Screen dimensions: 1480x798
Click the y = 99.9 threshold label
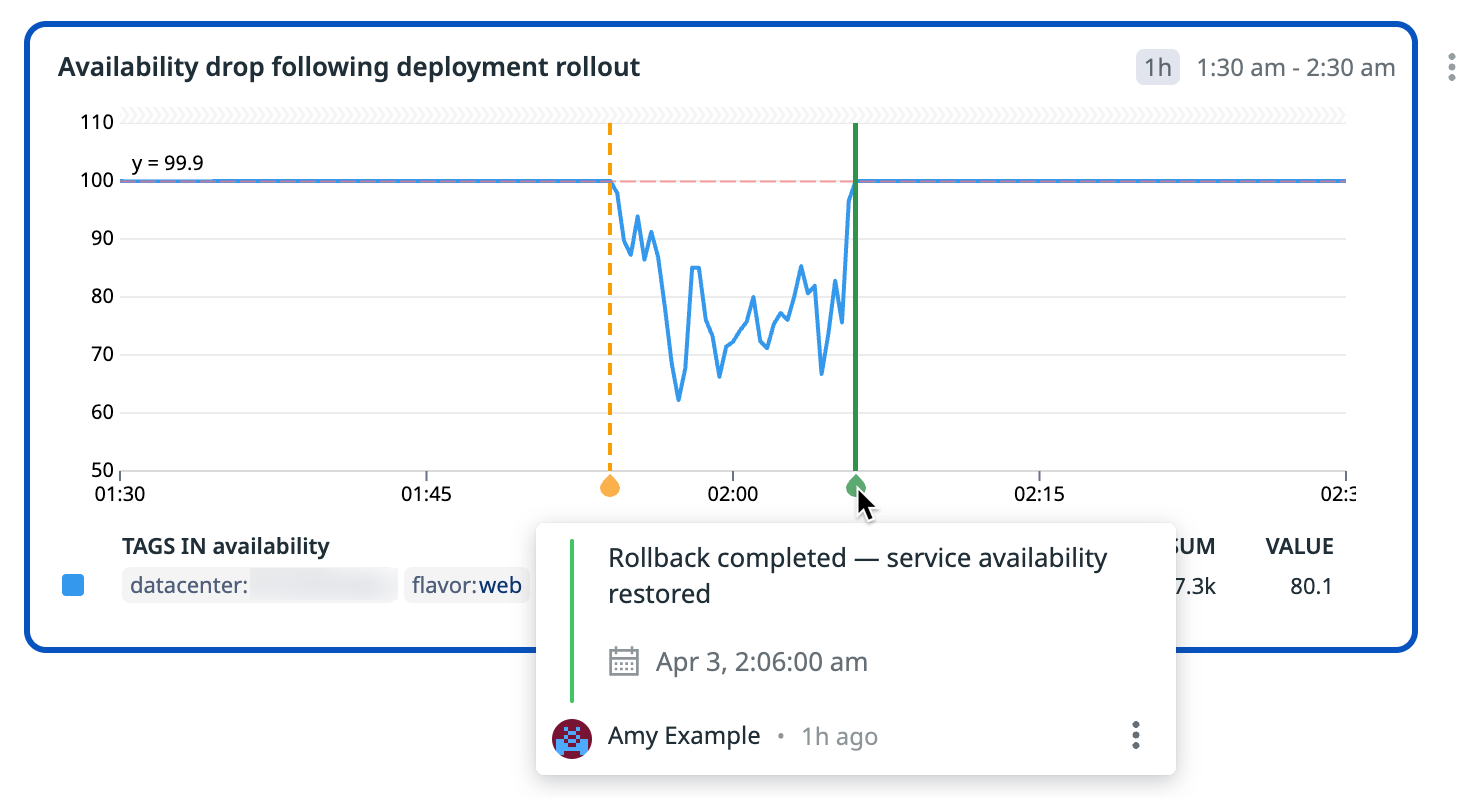click(168, 163)
